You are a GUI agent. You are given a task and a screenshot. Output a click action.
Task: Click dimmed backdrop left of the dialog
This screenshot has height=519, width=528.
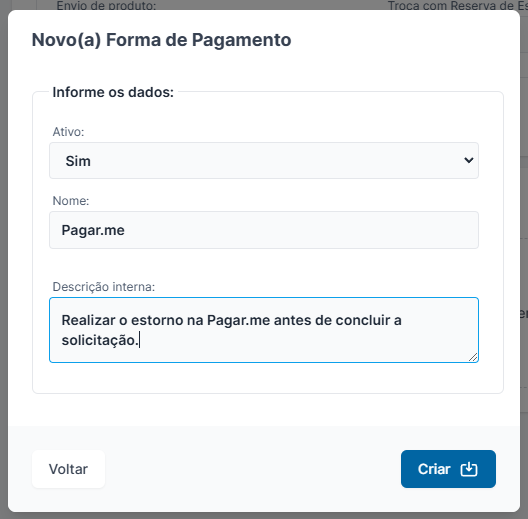(4, 259)
